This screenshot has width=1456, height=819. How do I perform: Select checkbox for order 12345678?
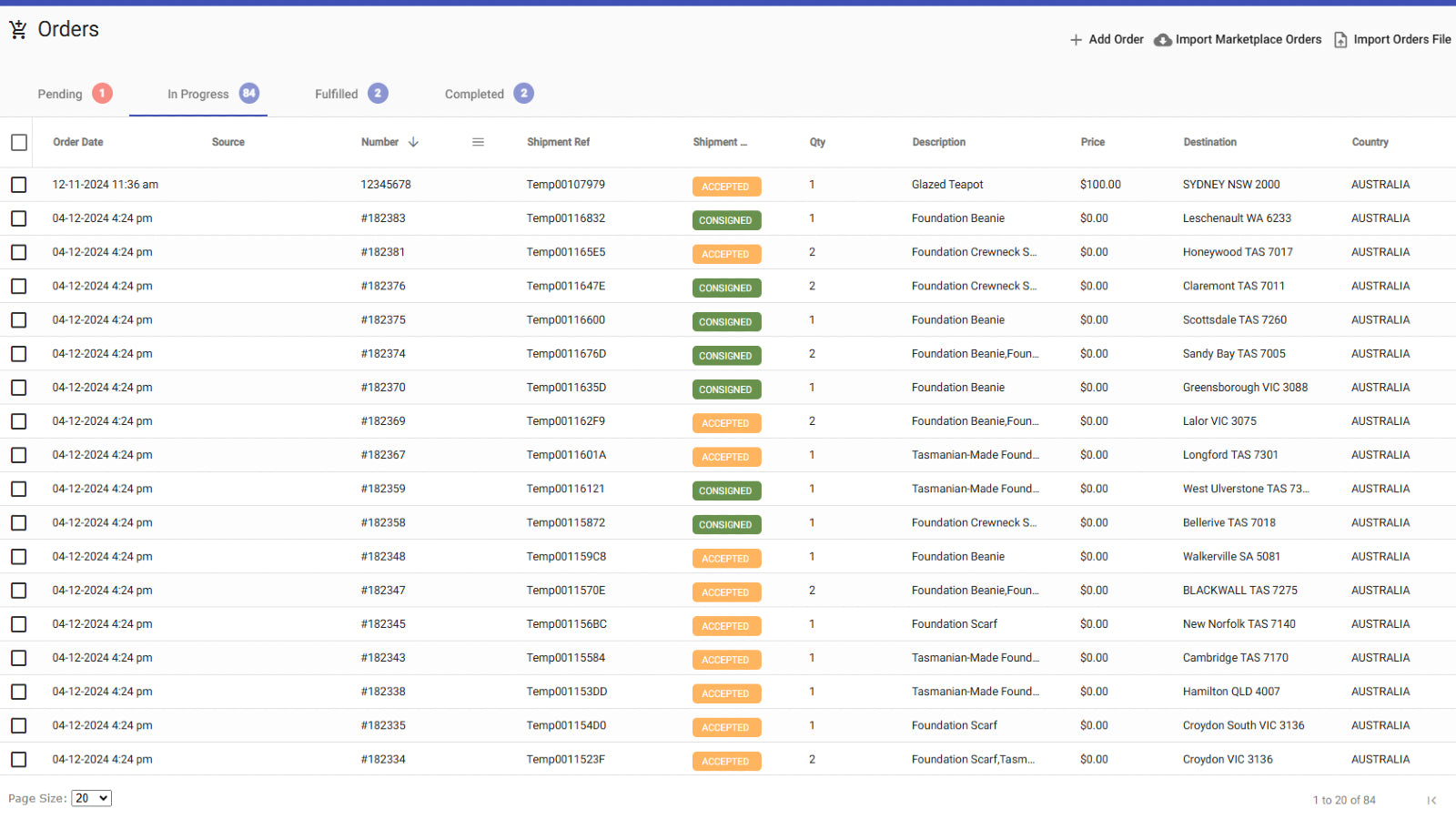pyautogui.click(x=19, y=185)
